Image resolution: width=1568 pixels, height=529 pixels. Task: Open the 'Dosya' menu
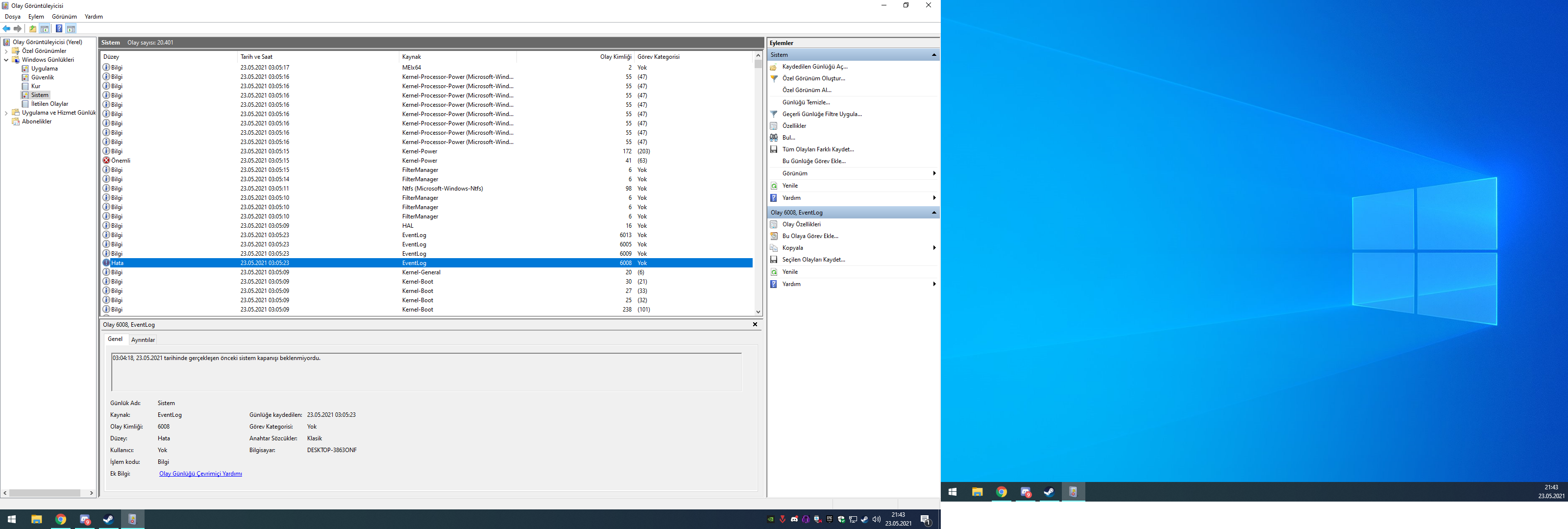pyautogui.click(x=13, y=17)
